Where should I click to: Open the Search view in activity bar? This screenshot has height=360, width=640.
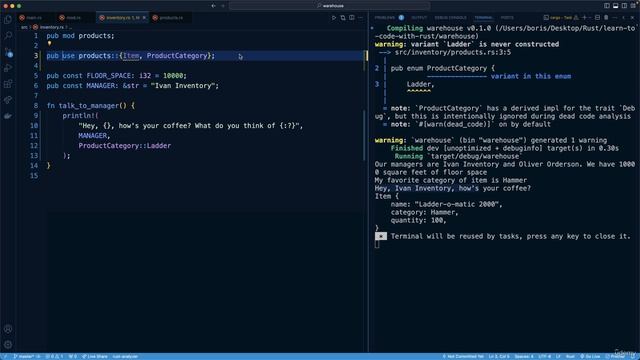coord(8,36)
